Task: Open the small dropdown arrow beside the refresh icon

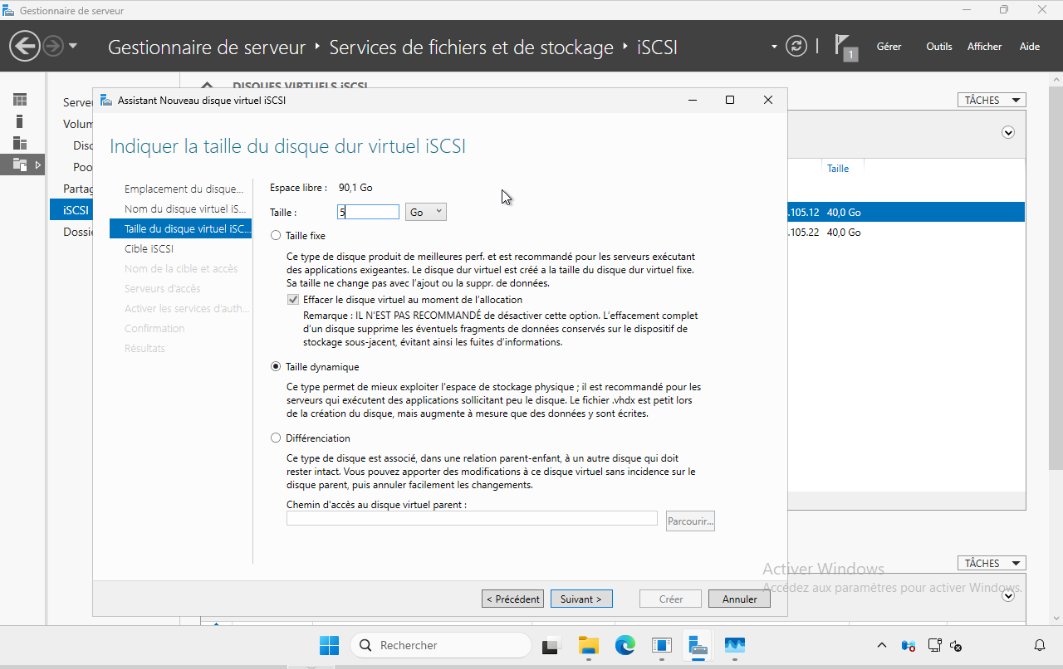Action: pyautogui.click(x=774, y=47)
